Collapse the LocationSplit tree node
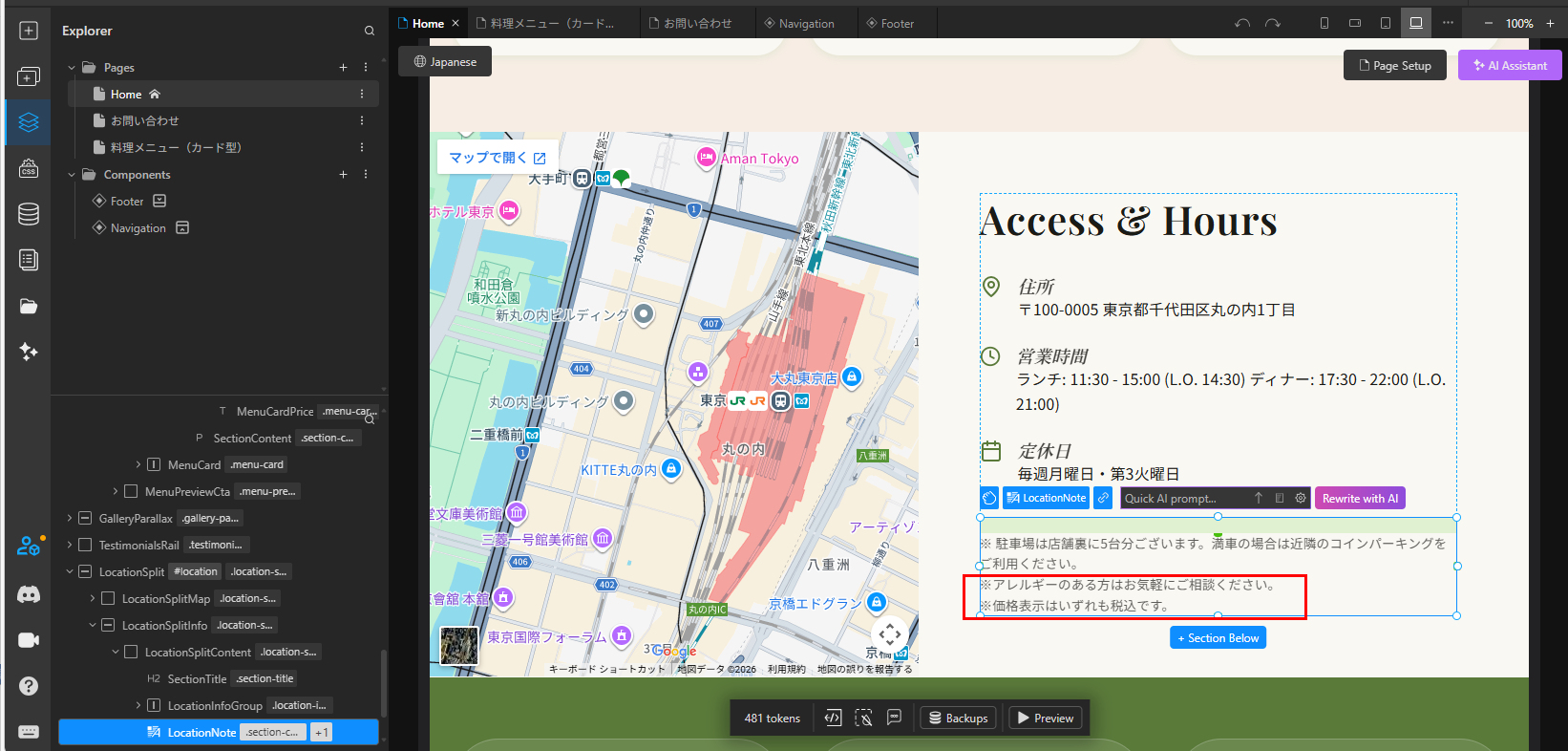This screenshot has width=1568, height=751. (x=70, y=571)
